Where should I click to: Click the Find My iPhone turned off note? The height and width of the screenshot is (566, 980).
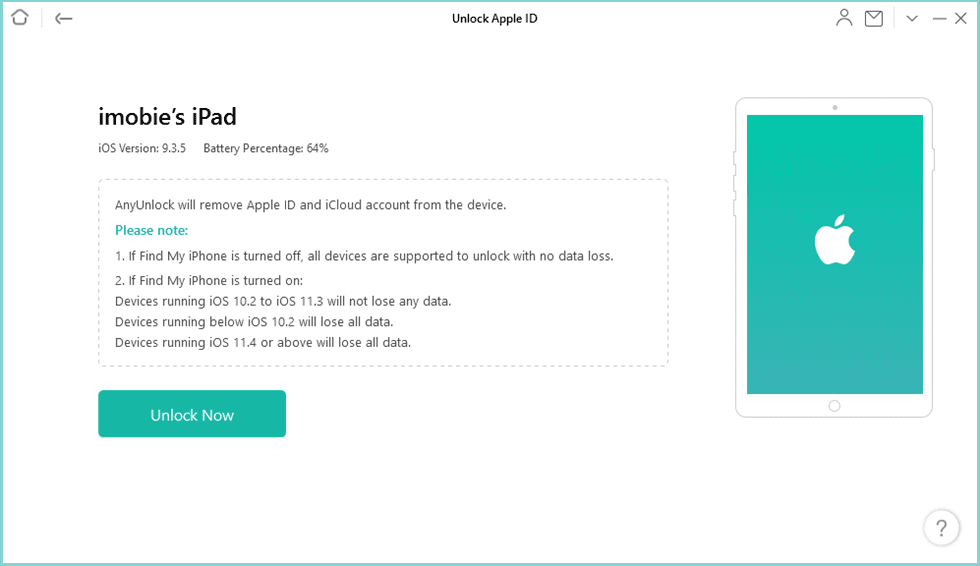coord(364,256)
